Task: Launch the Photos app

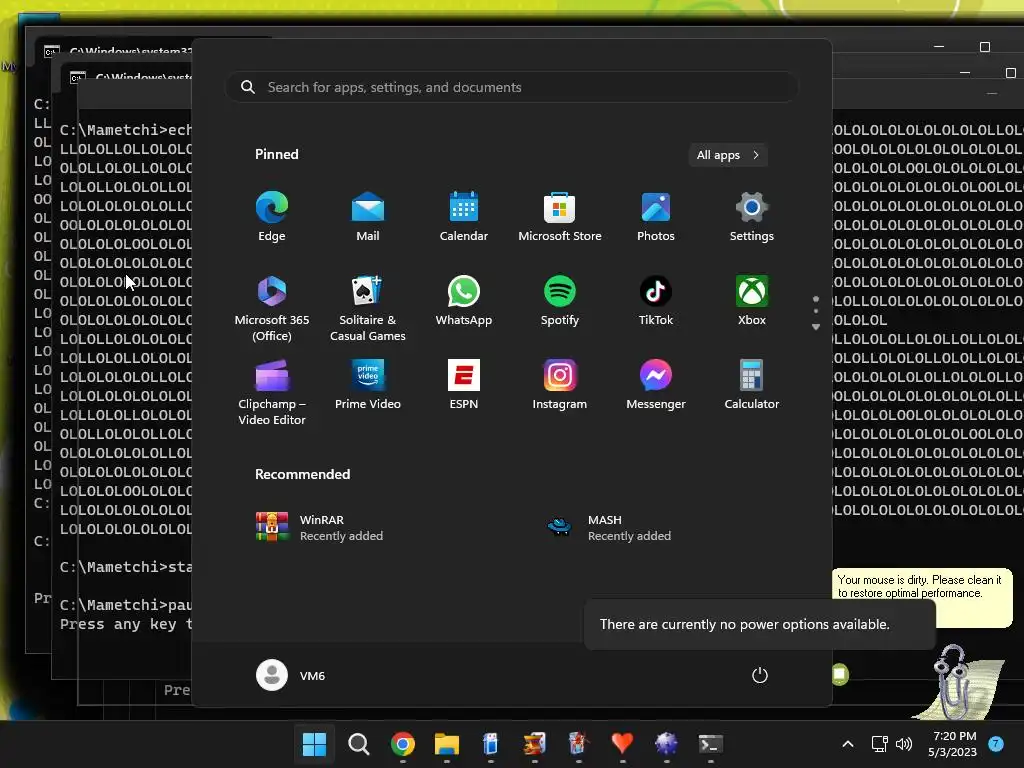Action: (x=656, y=217)
